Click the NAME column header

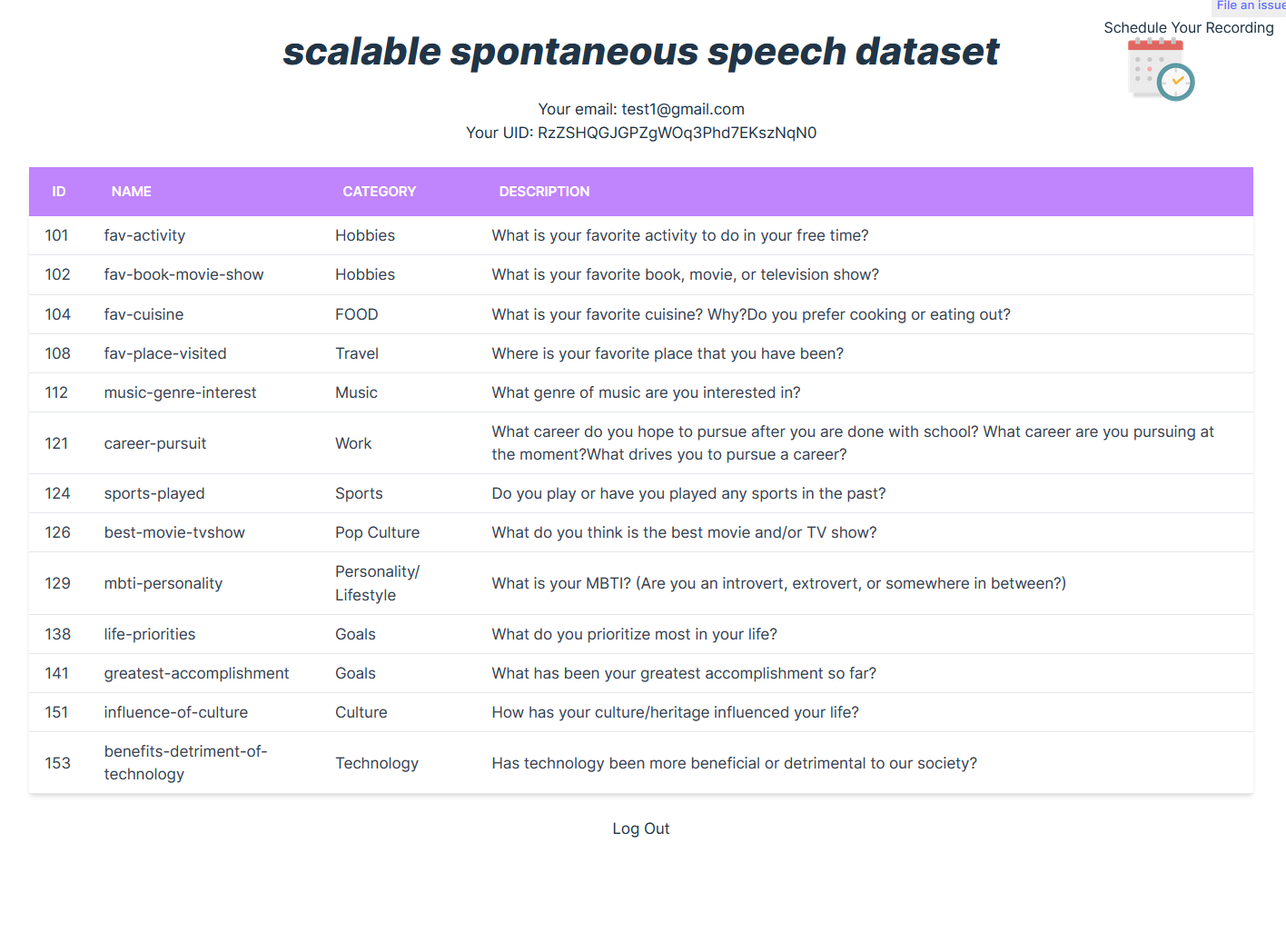pyautogui.click(x=132, y=192)
